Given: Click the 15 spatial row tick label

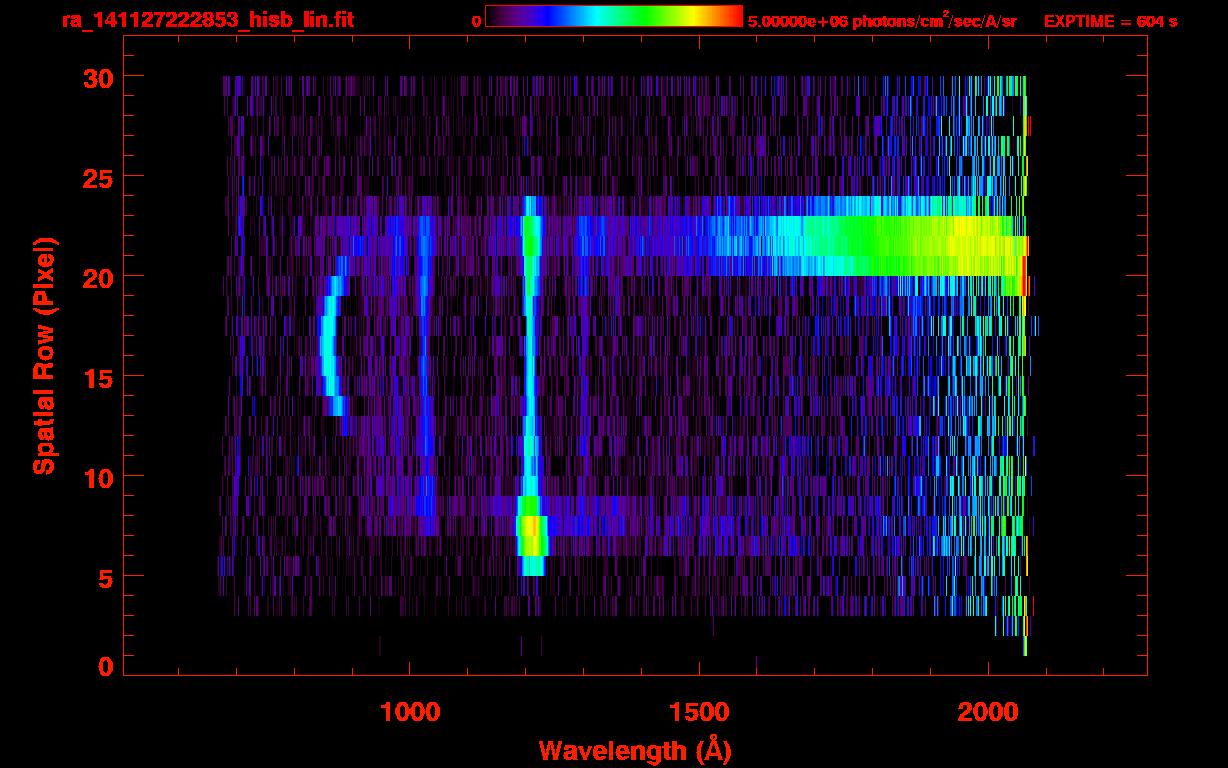Looking at the screenshot, I should pos(98,377).
